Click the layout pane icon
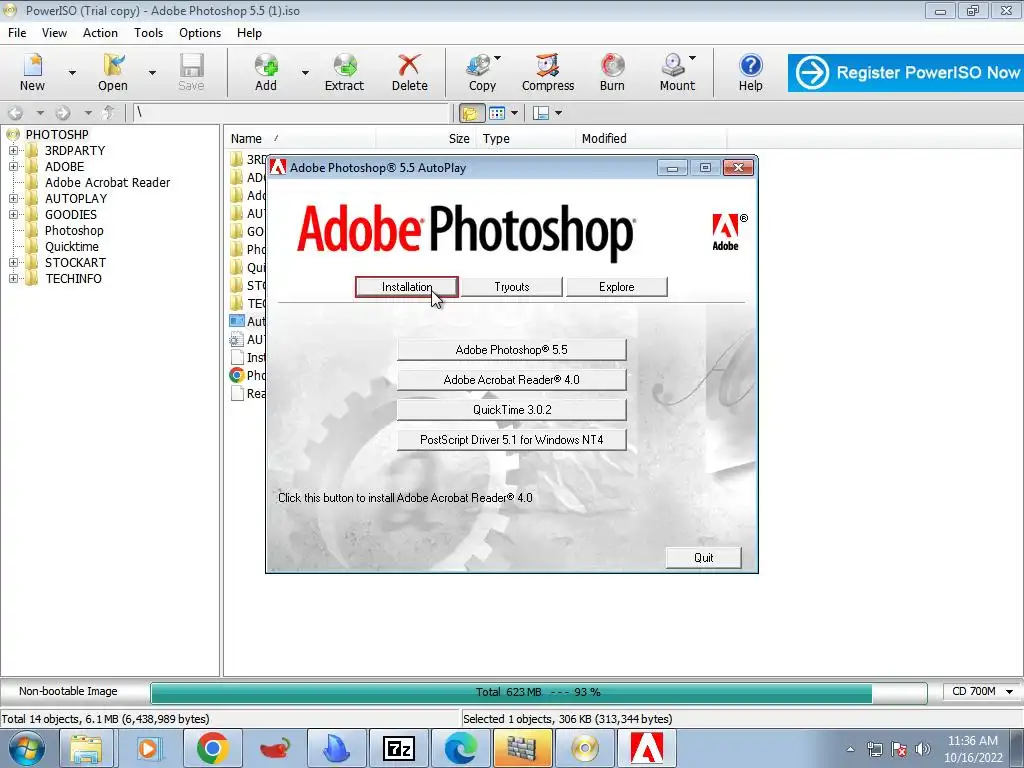The image size is (1024, 768). pos(541,113)
